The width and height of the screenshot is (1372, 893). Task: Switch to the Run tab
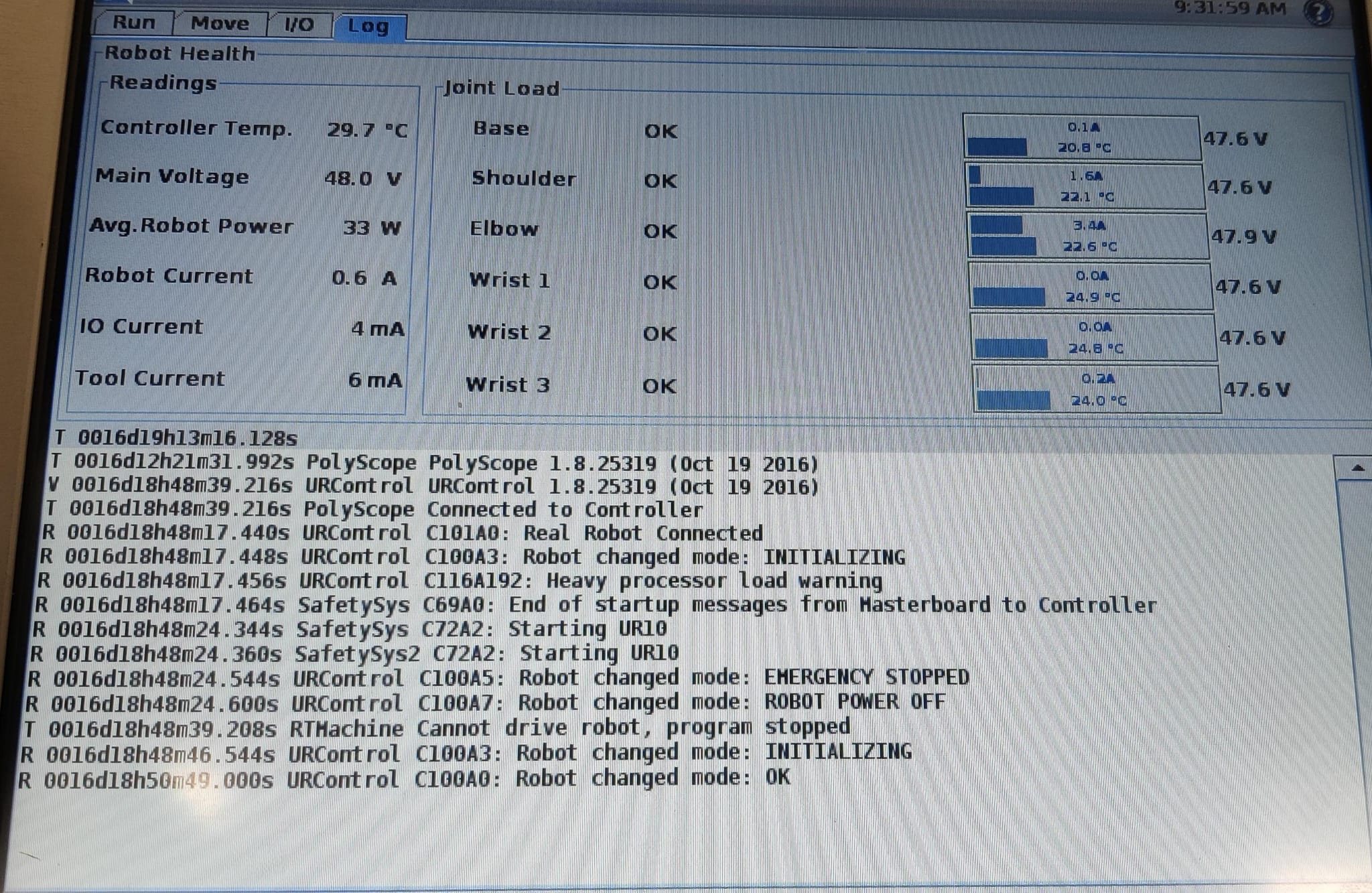(134, 23)
